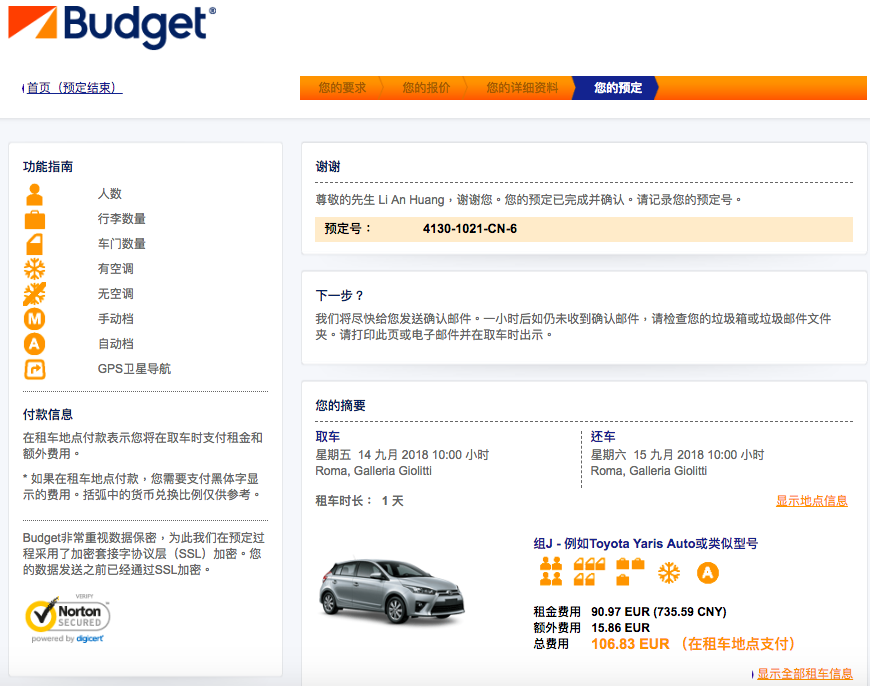Click the crossed snowflake icon beside 无空调
870x686 pixels.
[35, 294]
